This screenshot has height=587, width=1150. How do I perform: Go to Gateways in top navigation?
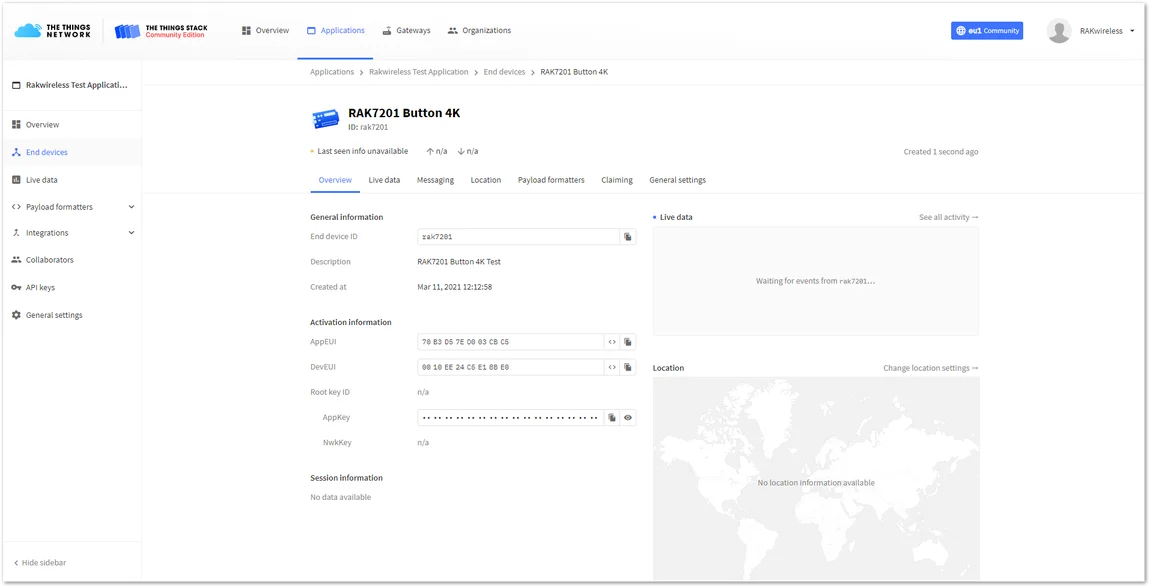406,31
